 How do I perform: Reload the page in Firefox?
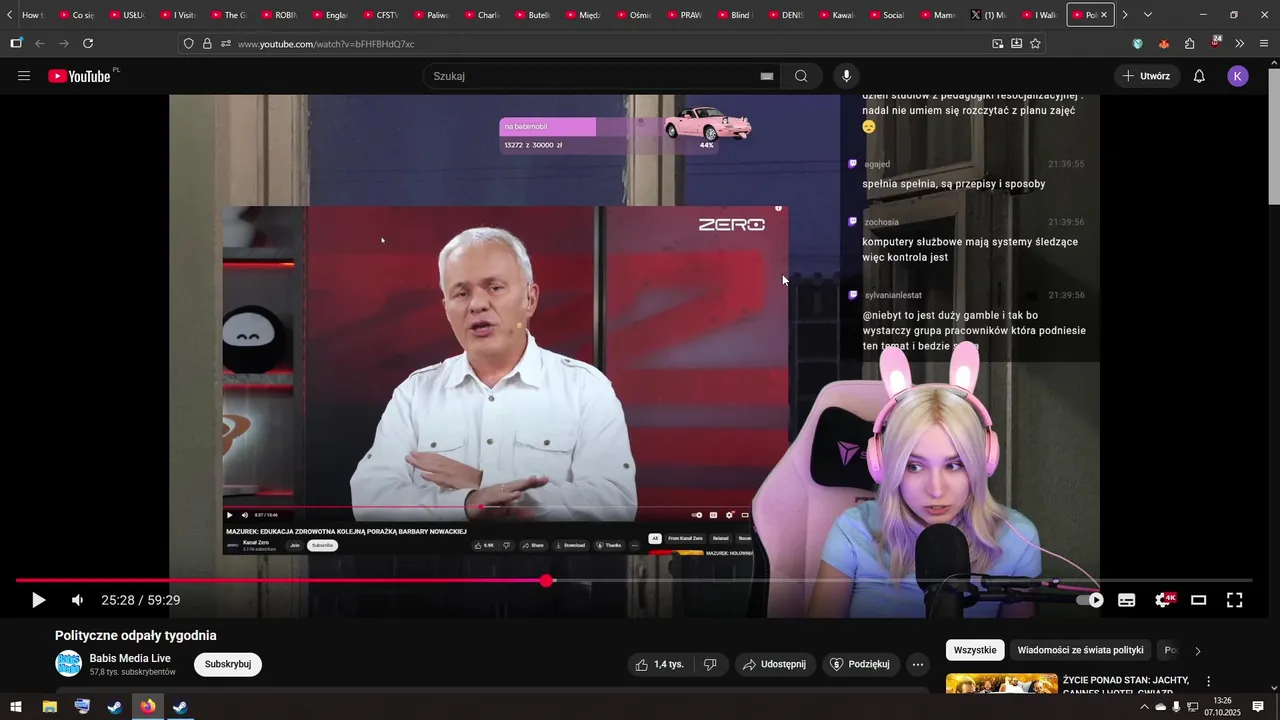coord(88,44)
